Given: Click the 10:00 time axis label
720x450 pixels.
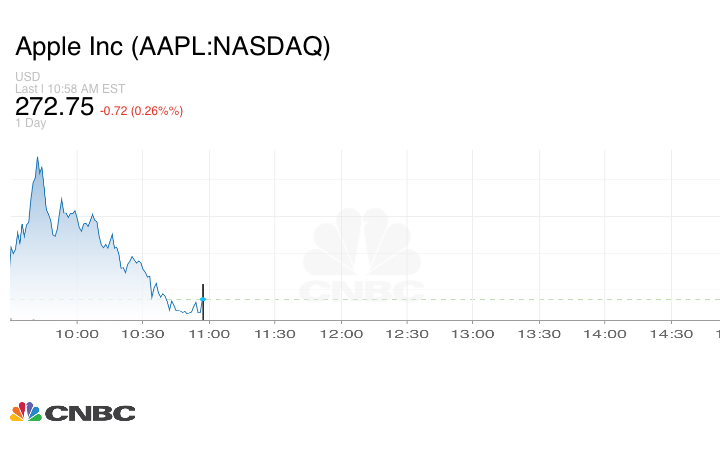Looking at the screenshot, I should pyautogui.click(x=76, y=334).
